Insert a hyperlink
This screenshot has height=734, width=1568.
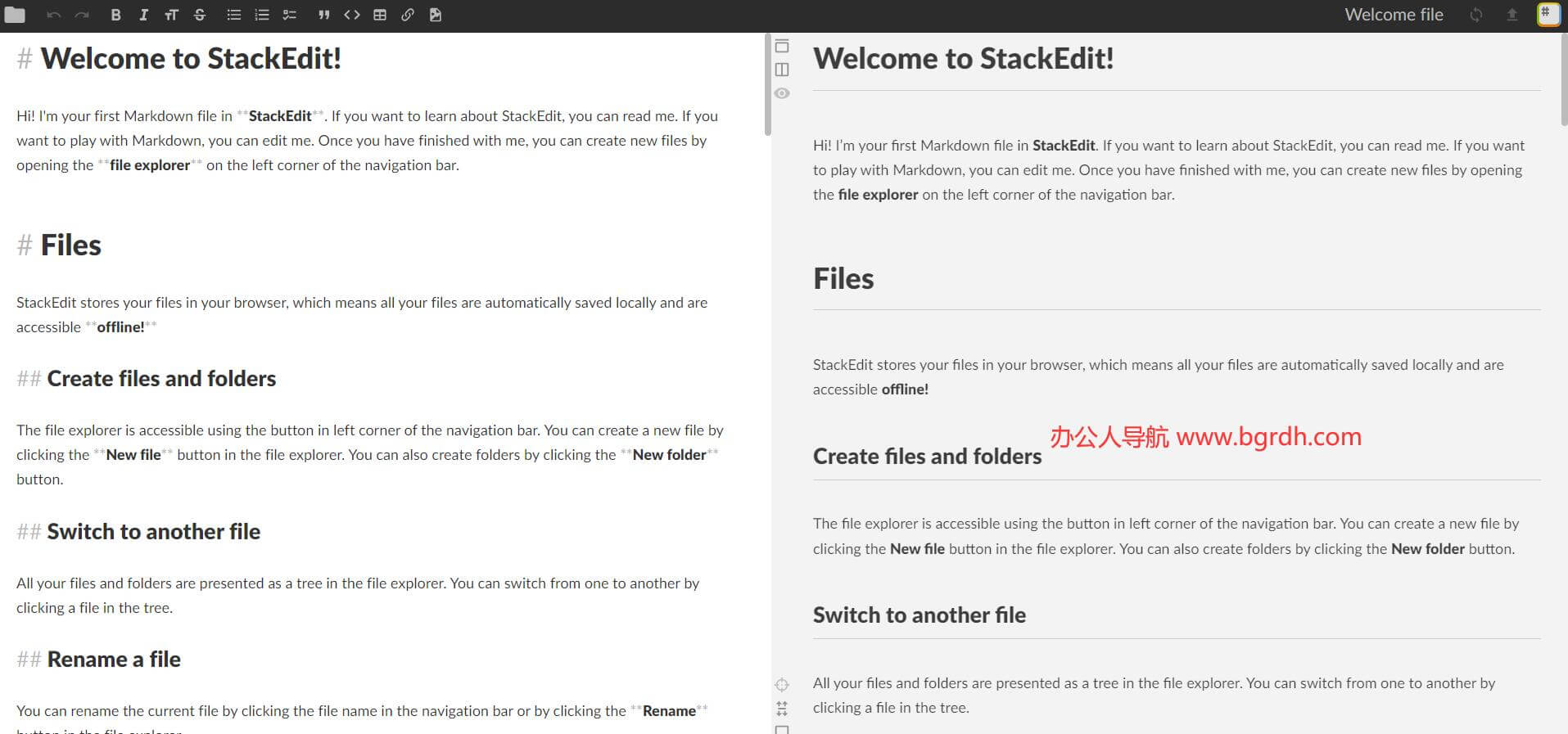click(x=408, y=15)
